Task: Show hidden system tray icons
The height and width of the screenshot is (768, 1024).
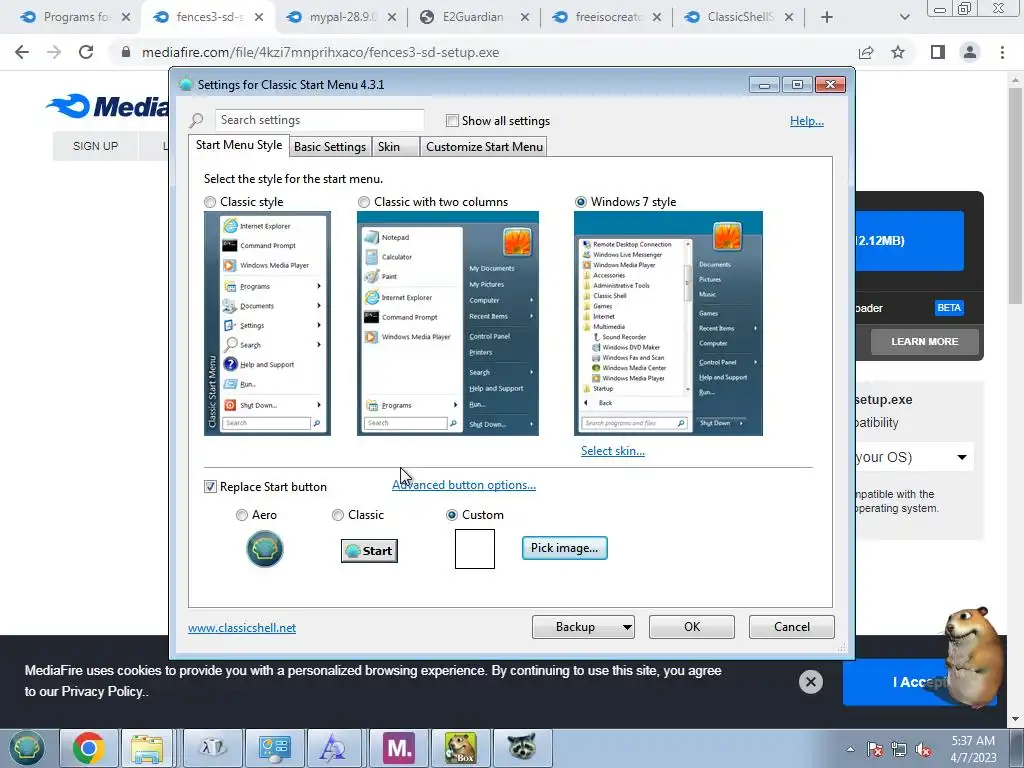Action: tap(850, 749)
